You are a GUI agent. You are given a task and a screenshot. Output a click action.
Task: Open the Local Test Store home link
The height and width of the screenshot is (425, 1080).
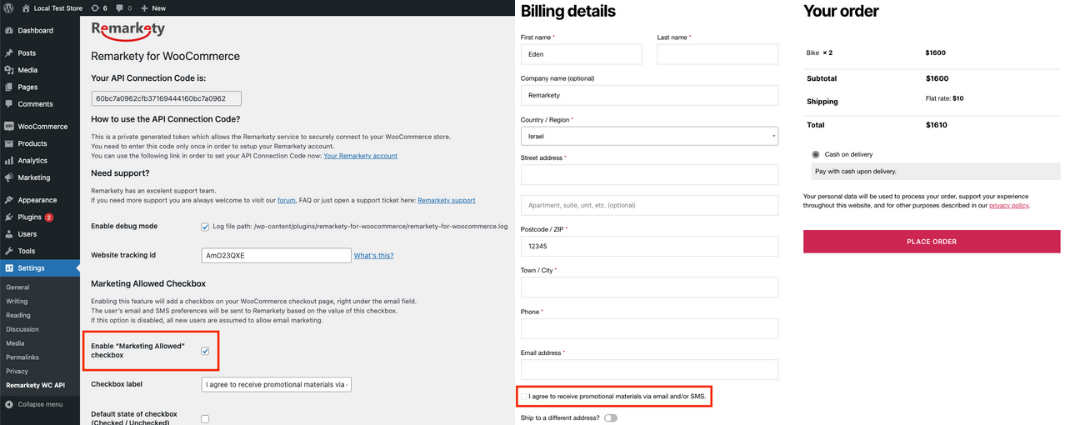click(52, 8)
